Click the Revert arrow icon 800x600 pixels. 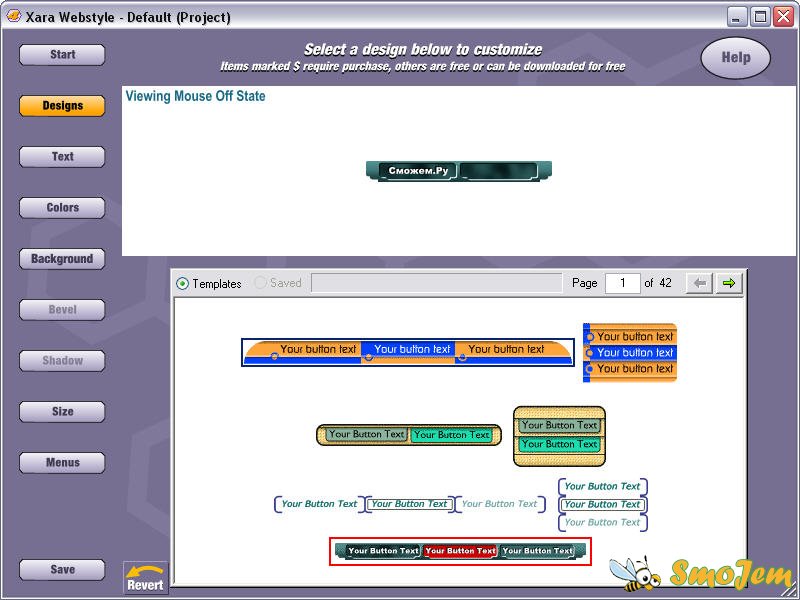click(145, 578)
